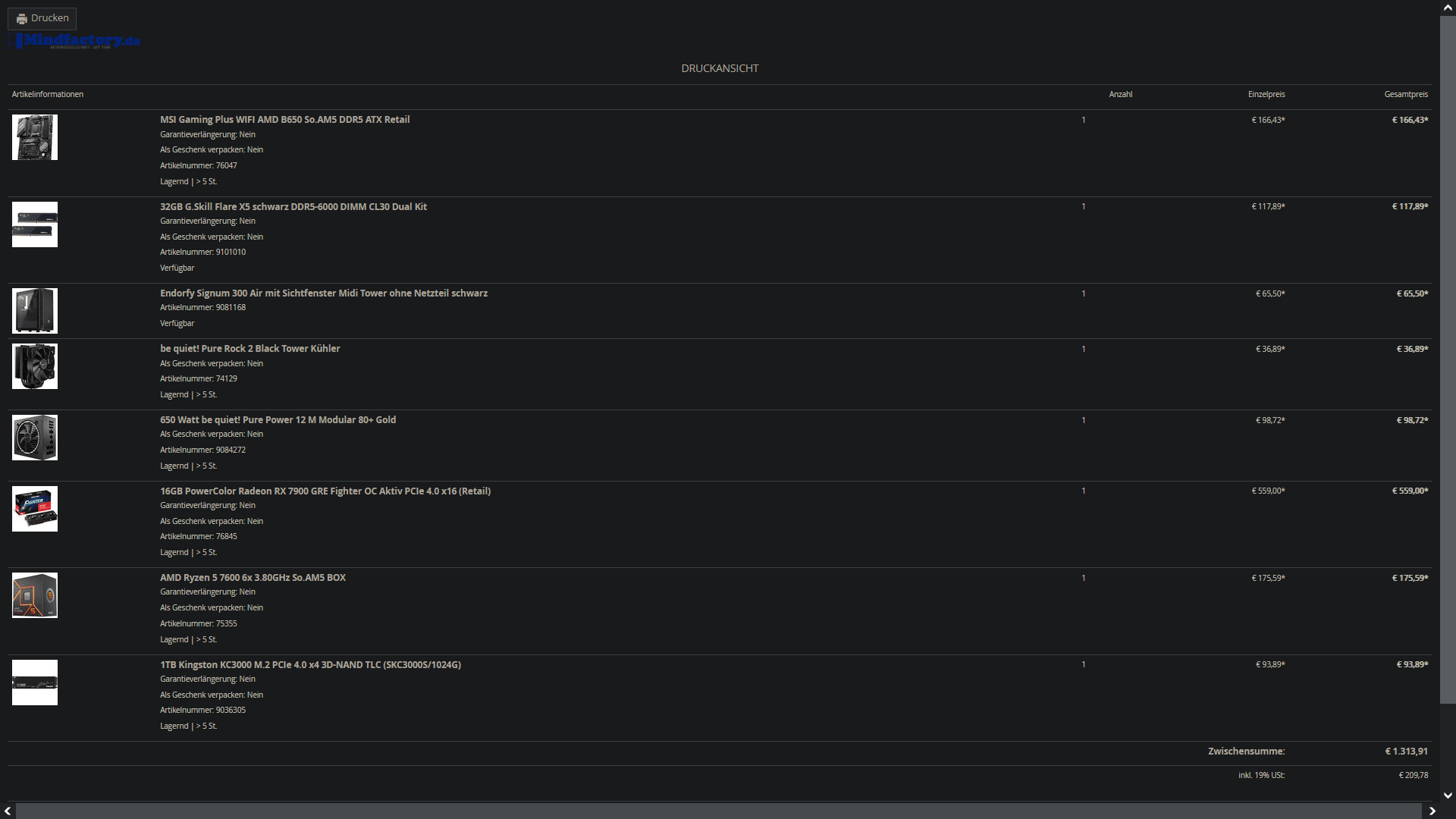
Task: Click the be quiet! Pure Rock 2 cooler thumbnail
Action: pos(35,366)
